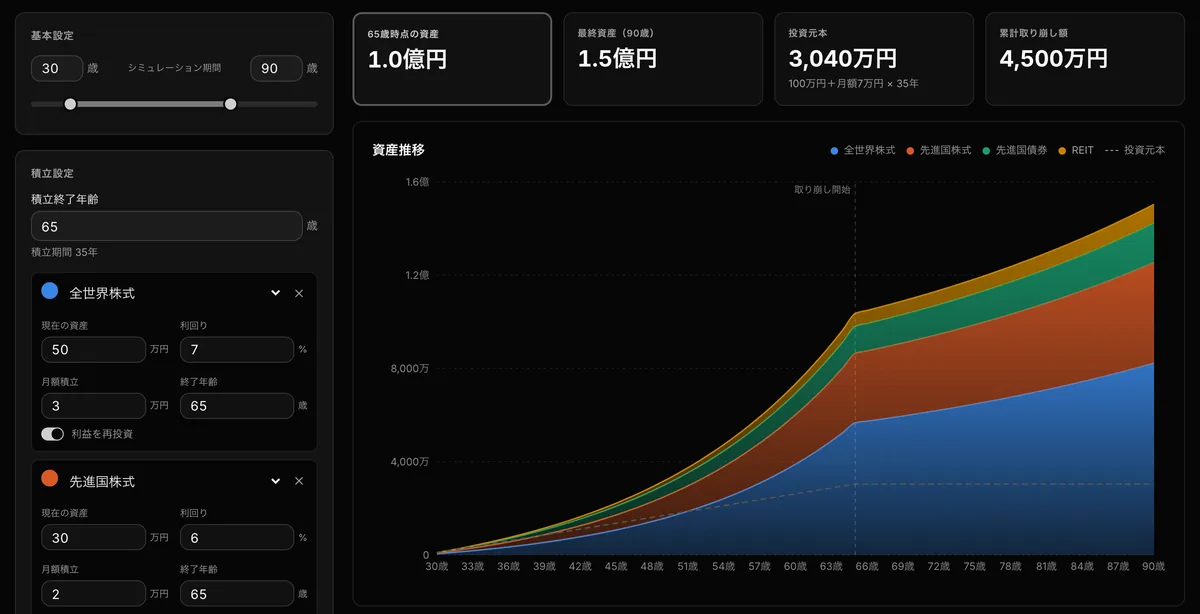Remove the 全世界株式 asset card
Image resolution: width=1200 pixels, height=614 pixels.
[x=299, y=293]
